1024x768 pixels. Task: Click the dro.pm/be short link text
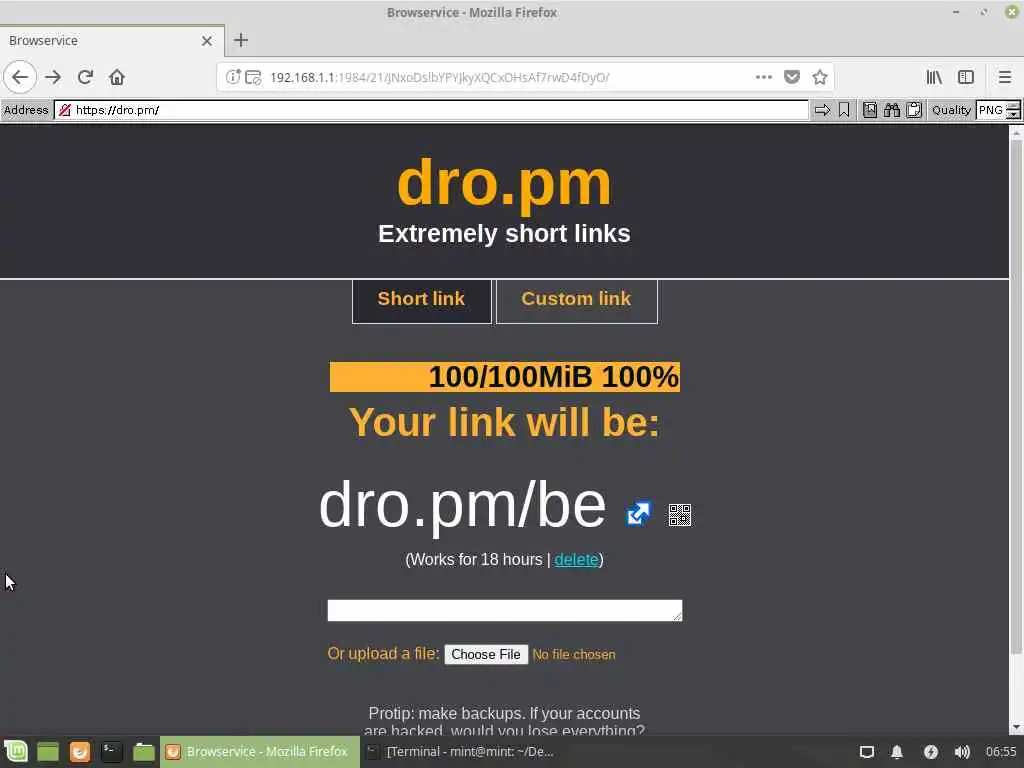tap(462, 505)
